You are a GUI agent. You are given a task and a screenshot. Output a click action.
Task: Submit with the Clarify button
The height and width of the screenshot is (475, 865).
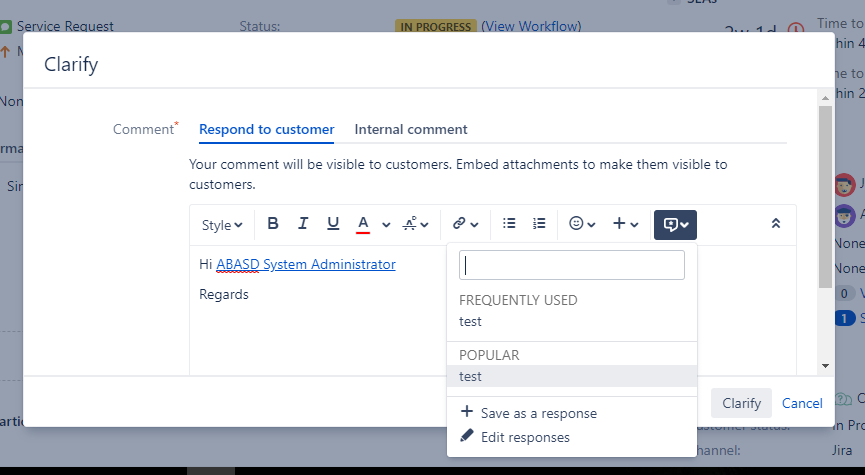click(x=741, y=403)
